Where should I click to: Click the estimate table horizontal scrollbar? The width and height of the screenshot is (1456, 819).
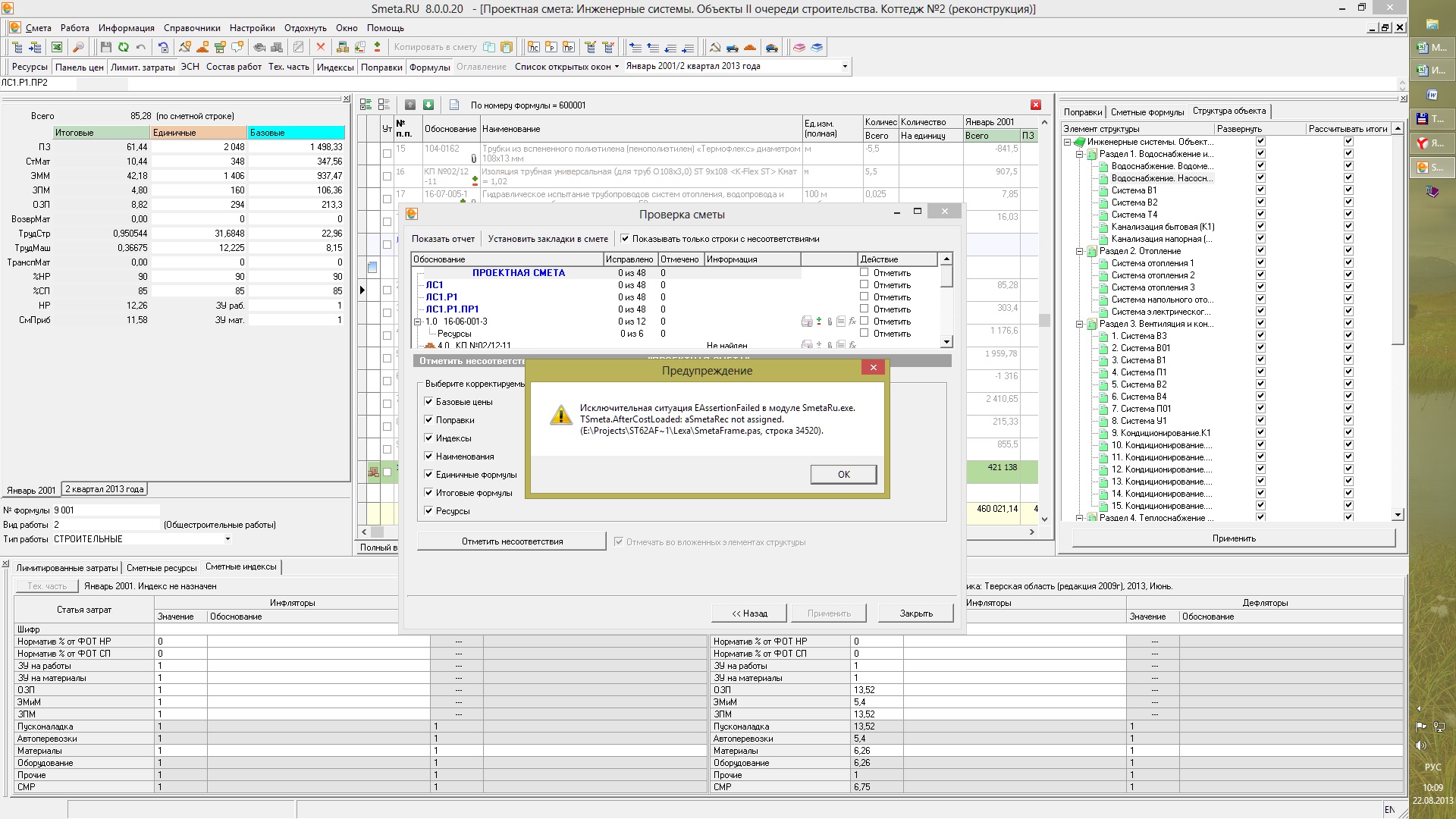tap(698, 532)
